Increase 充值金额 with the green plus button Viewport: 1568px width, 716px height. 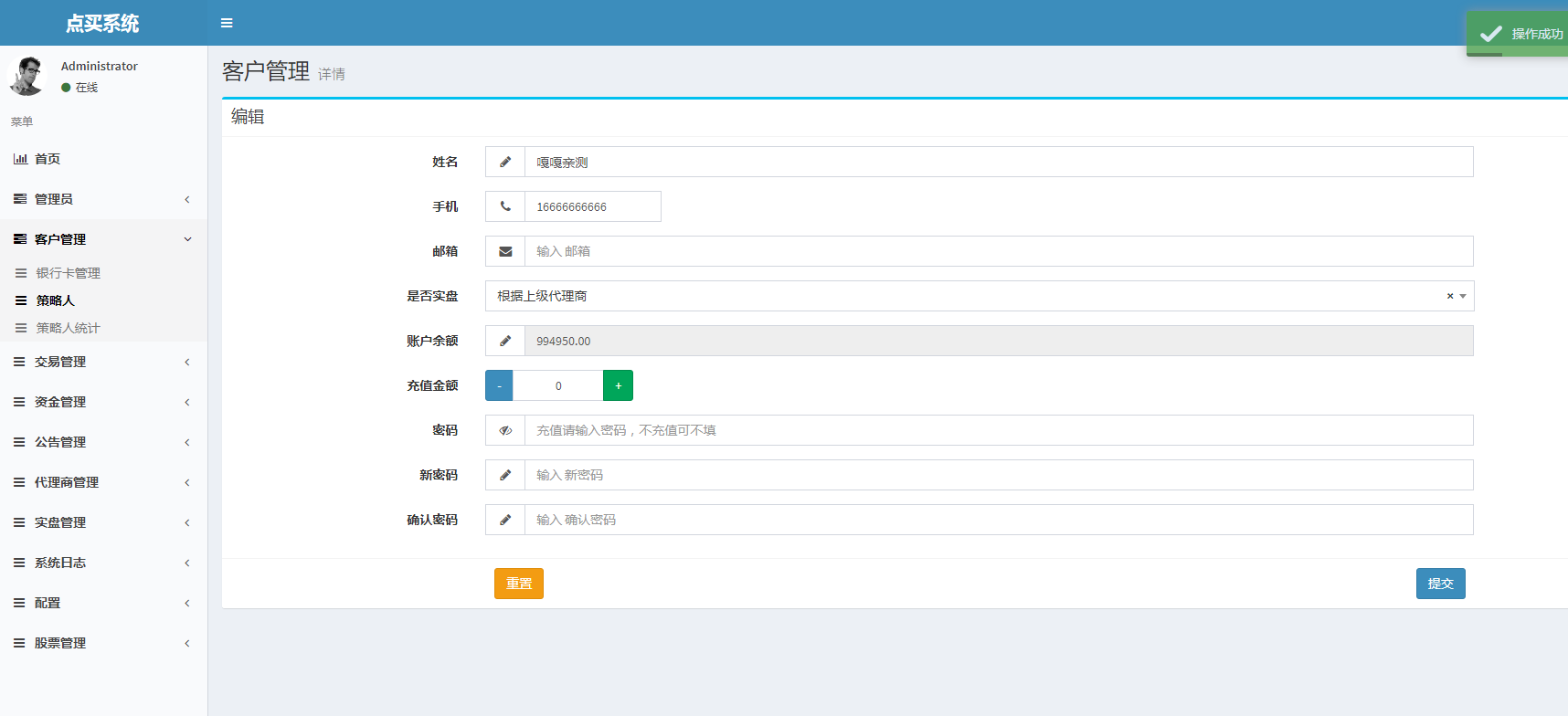click(618, 385)
